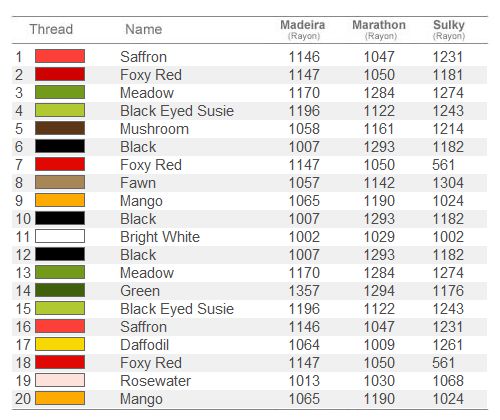
Task: Click the Marathon column header
Action: pos(379,29)
